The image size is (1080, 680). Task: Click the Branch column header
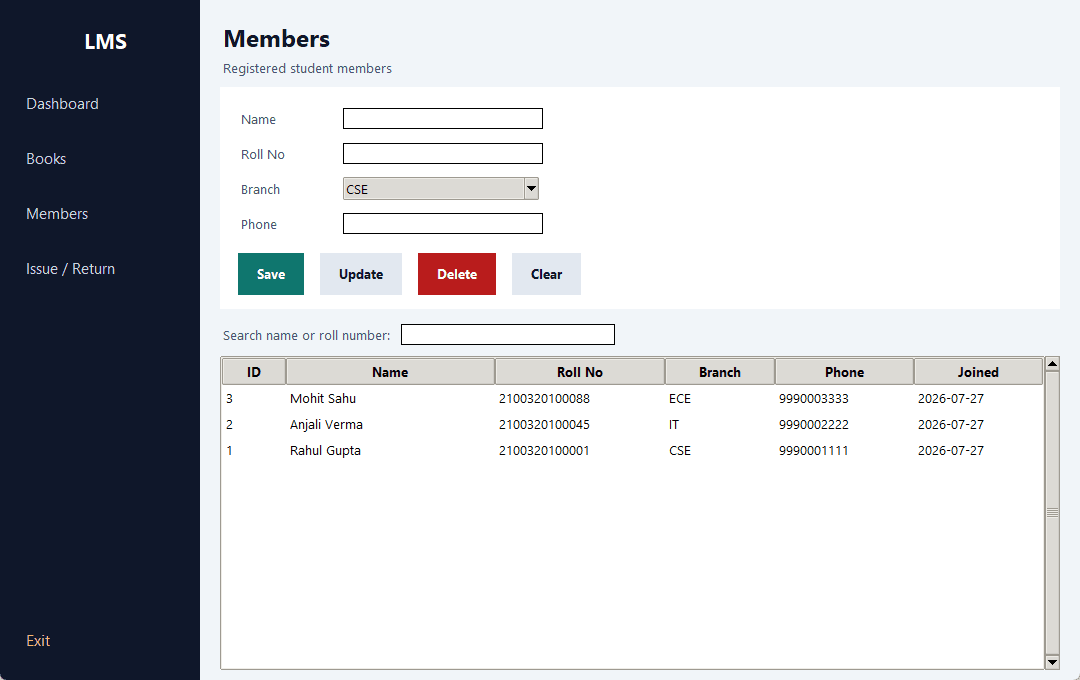coord(720,372)
